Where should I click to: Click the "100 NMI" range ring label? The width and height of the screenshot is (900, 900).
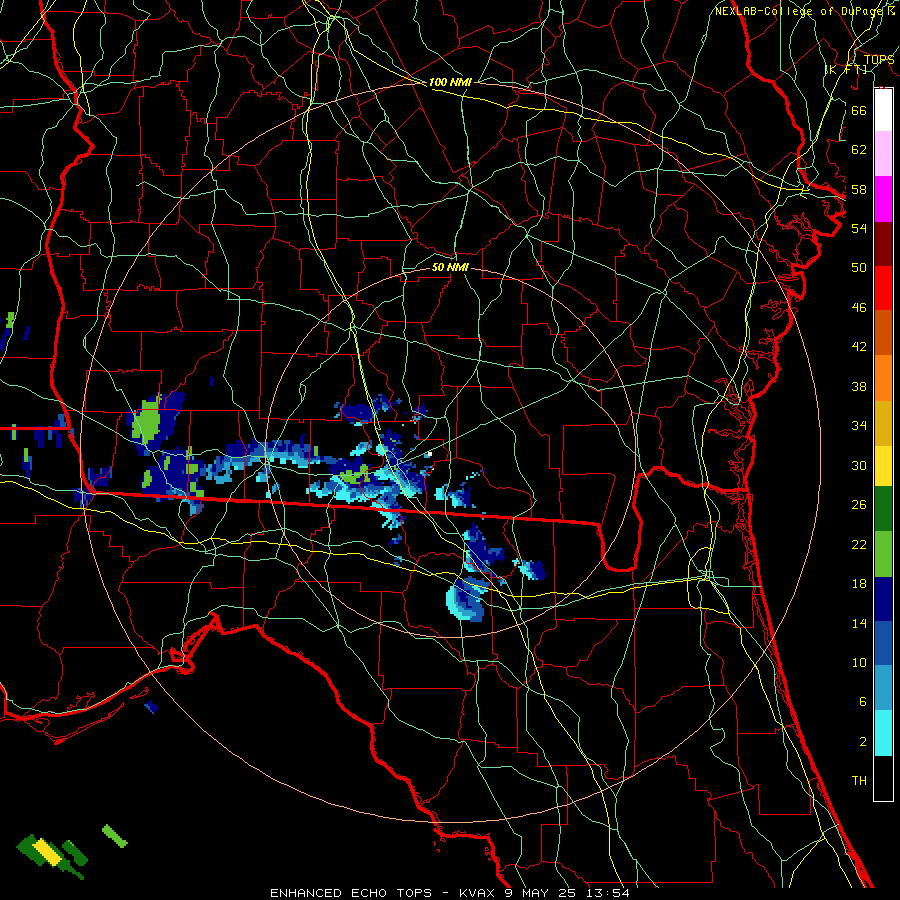click(450, 83)
